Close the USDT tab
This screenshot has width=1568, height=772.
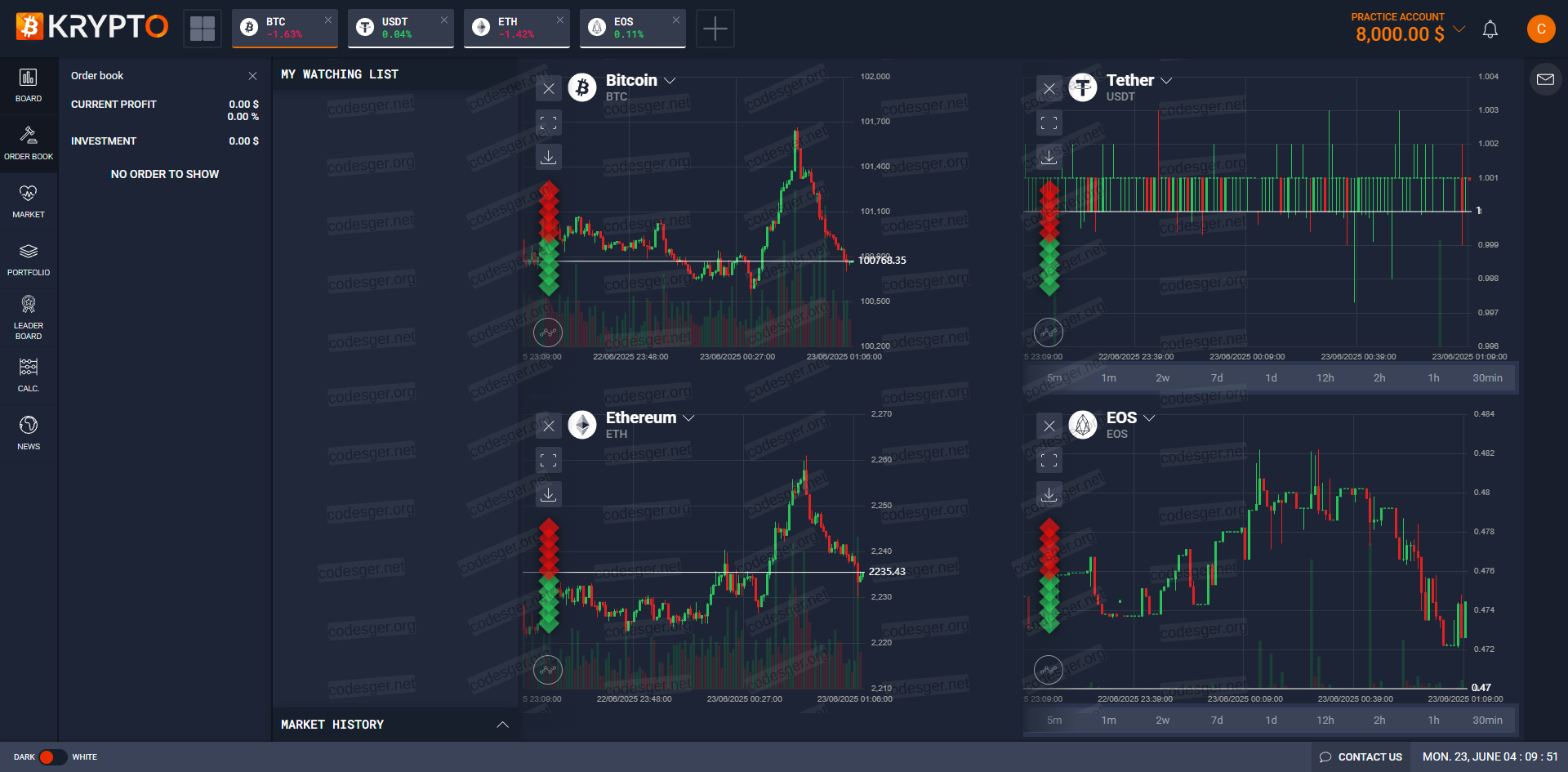tap(444, 20)
